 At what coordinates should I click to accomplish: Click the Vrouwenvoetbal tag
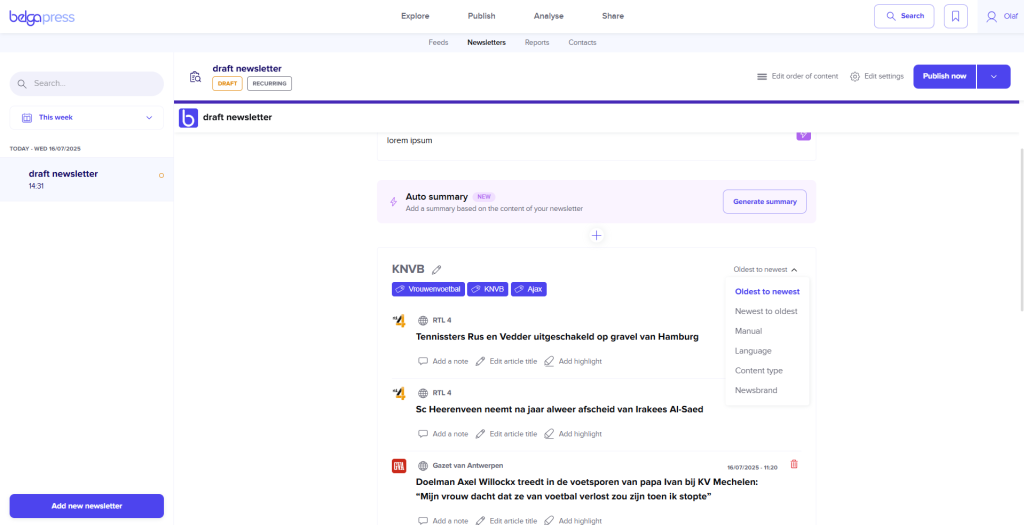tap(427, 289)
